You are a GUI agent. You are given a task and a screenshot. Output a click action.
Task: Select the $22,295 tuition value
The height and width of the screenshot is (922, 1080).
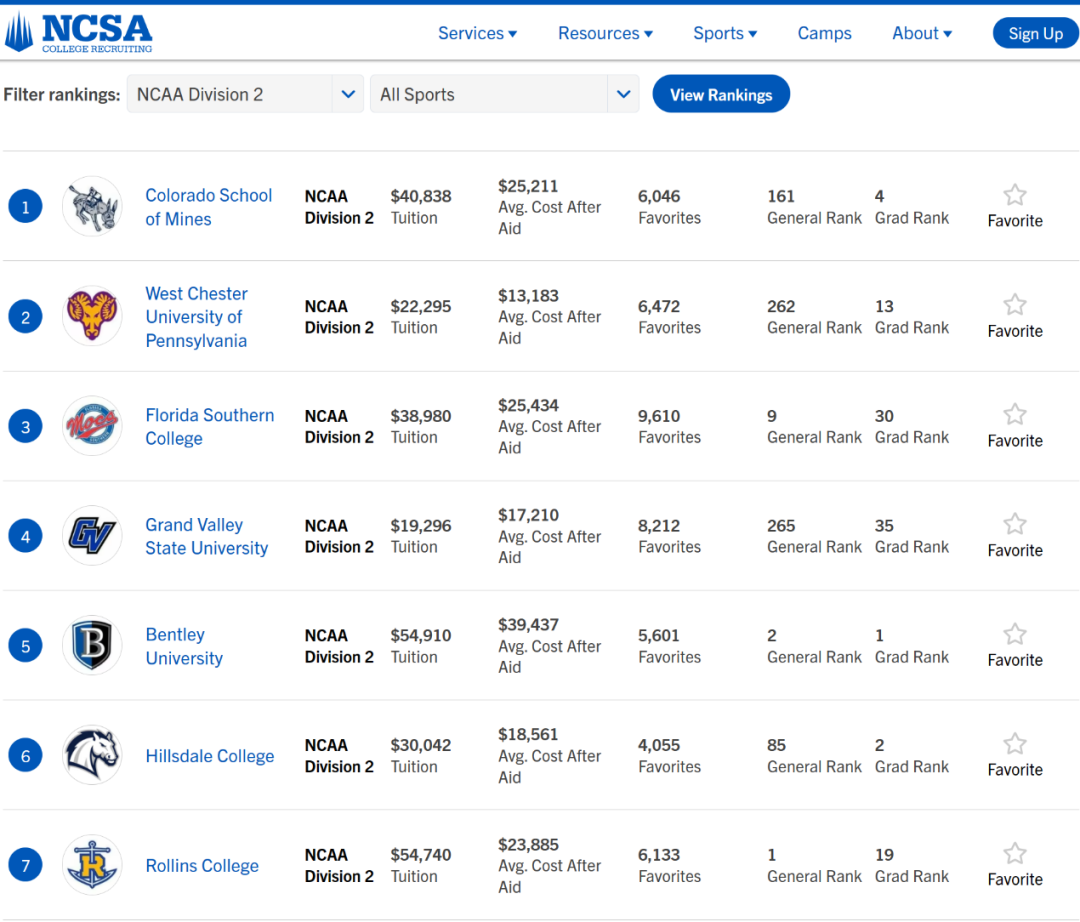point(421,306)
